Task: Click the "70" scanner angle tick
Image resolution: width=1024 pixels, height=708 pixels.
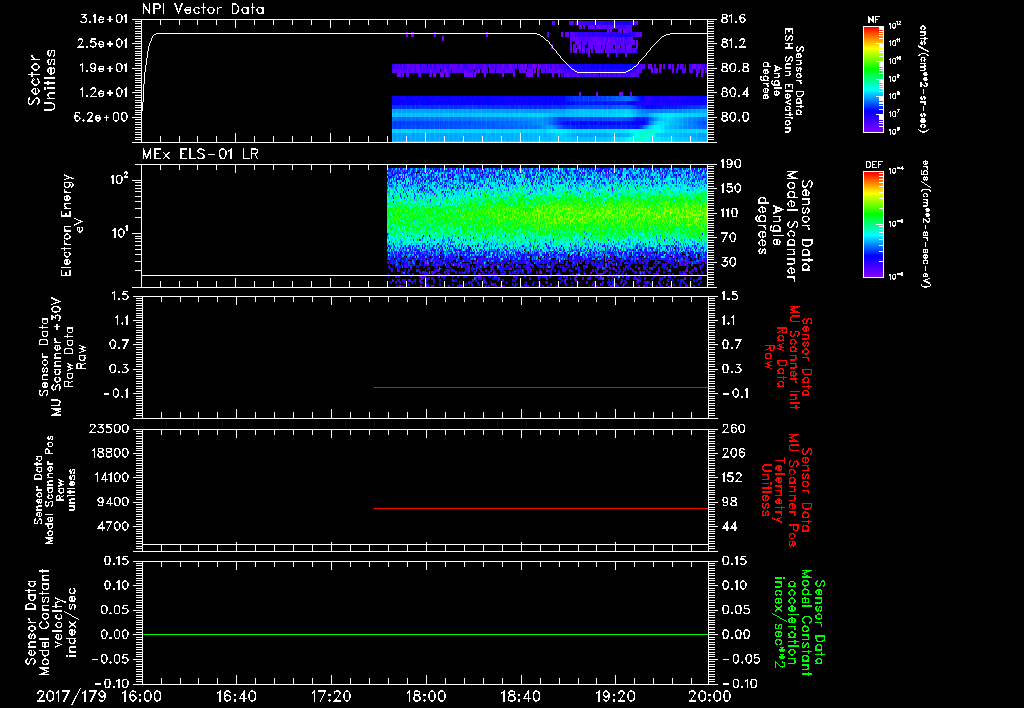Action: pyautogui.click(x=729, y=238)
